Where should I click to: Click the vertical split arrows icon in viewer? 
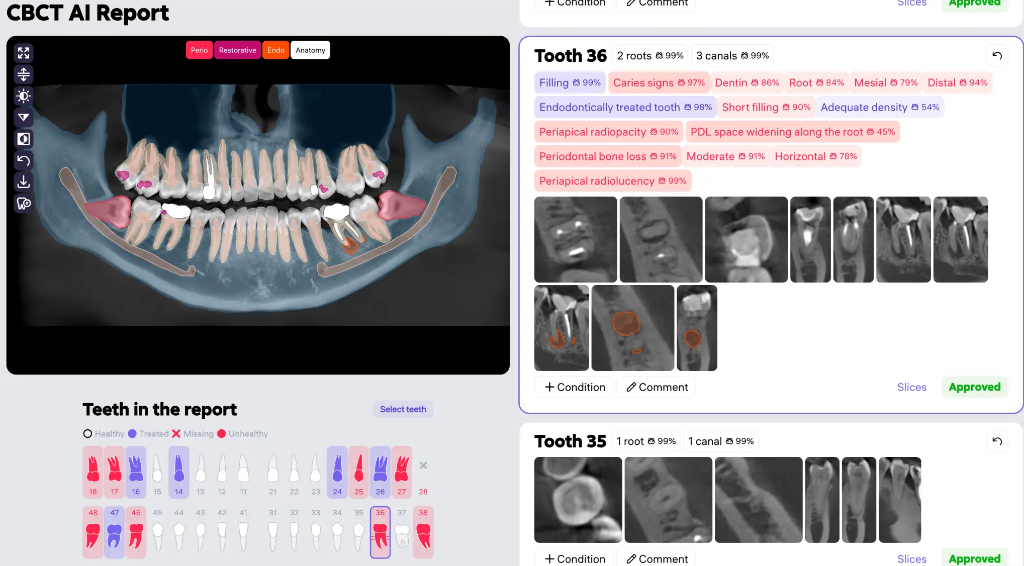(24, 75)
